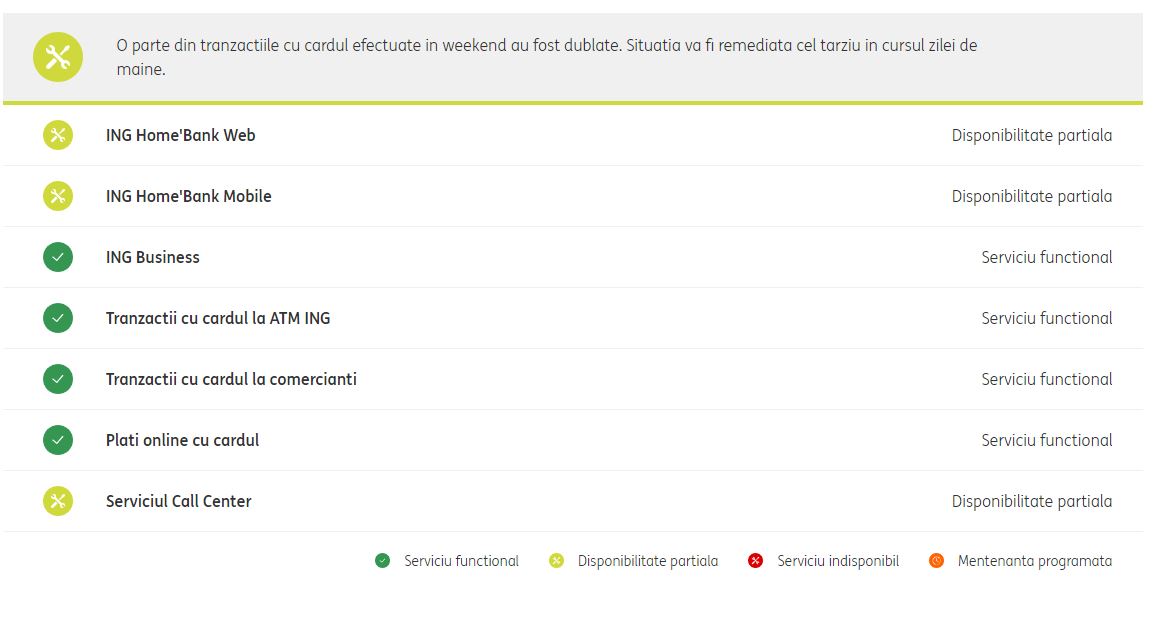Select the ING Home'Bank Mobile service name
The width and height of the screenshot is (1155, 617).
coord(189,196)
